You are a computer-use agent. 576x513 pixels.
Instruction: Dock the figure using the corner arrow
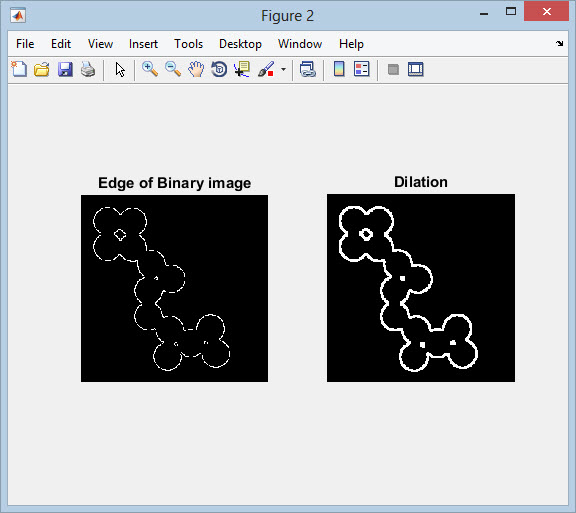pyautogui.click(x=559, y=43)
